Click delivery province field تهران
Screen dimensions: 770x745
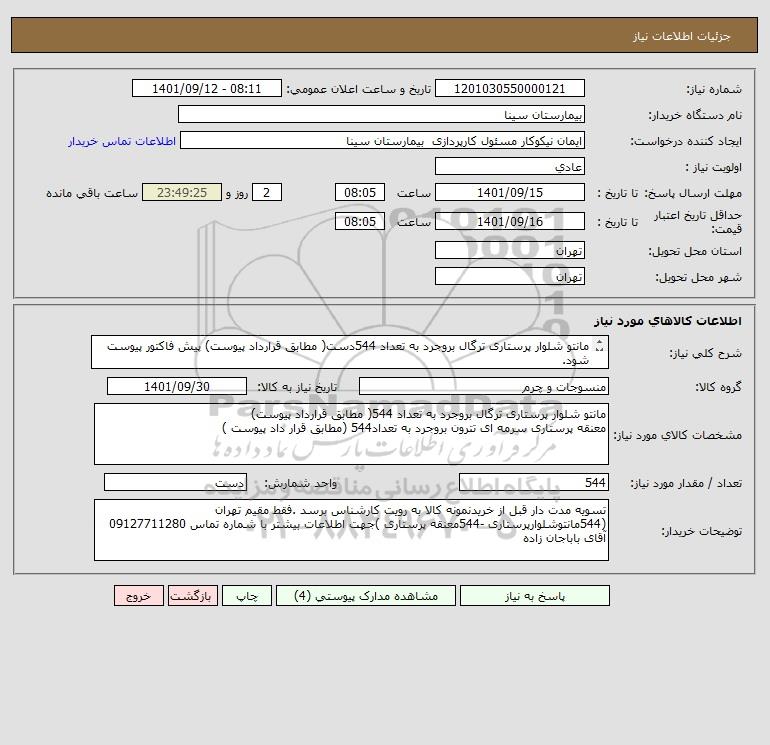pos(510,250)
